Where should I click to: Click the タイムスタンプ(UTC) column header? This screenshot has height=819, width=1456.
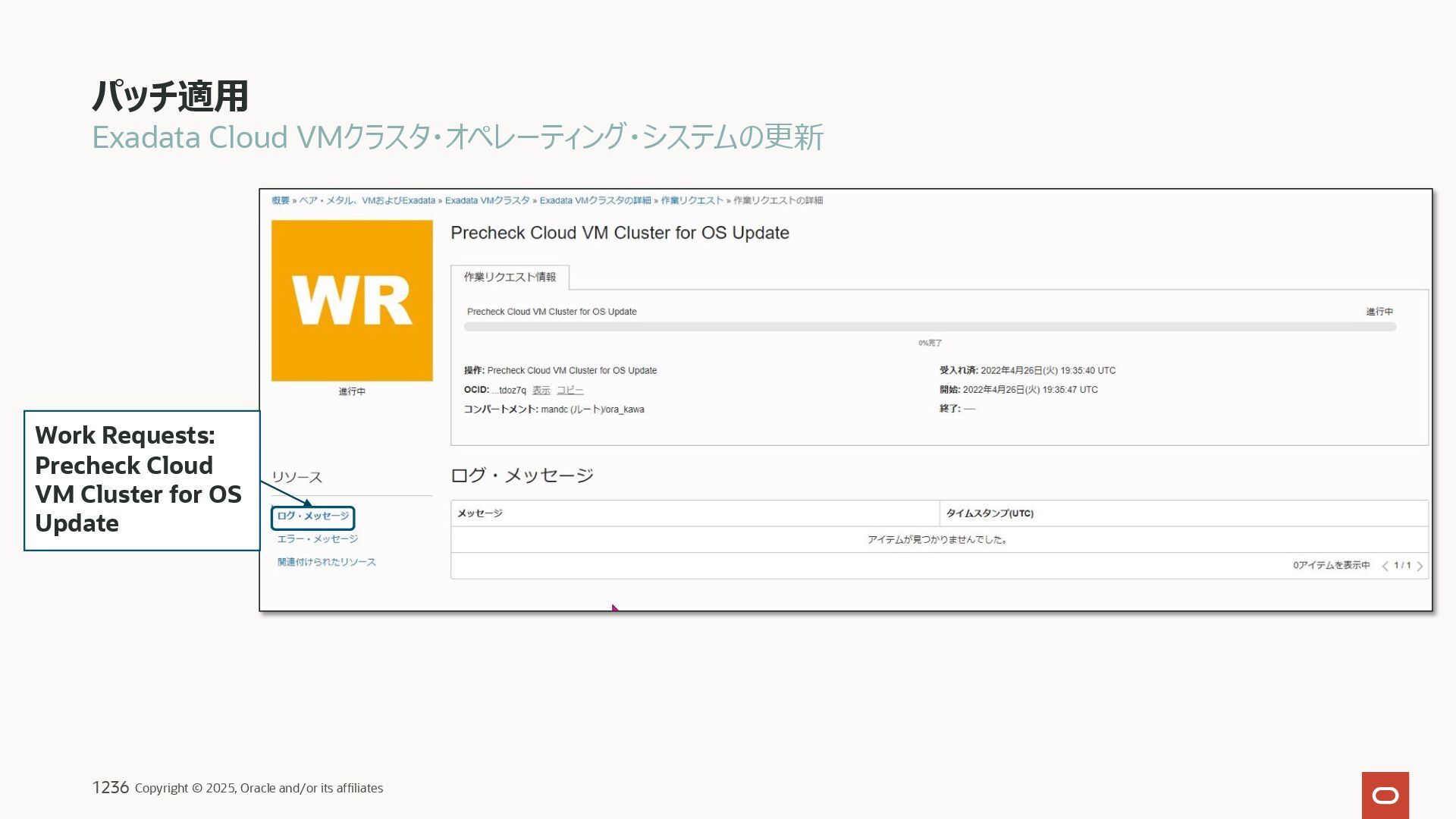coord(989,513)
